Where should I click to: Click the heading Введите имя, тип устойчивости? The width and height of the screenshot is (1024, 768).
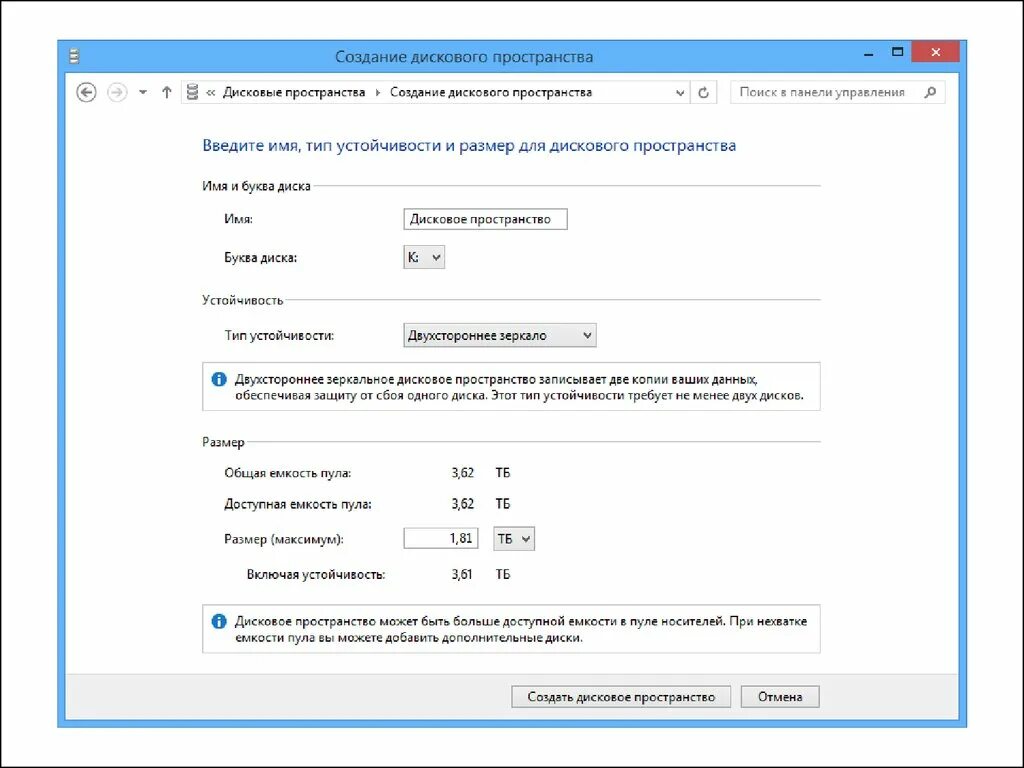(x=469, y=146)
